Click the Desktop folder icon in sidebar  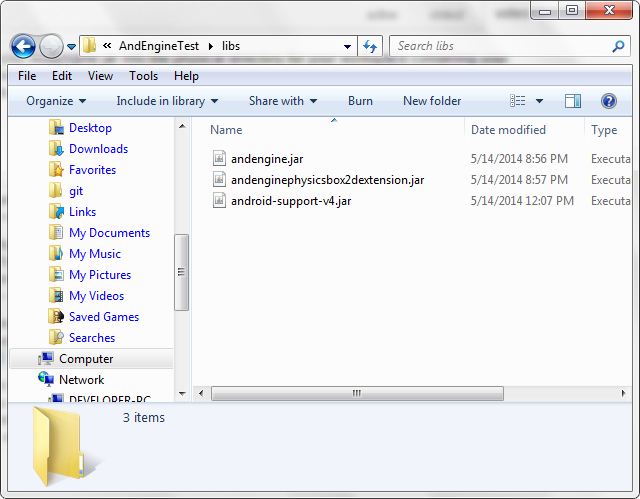(x=56, y=127)
